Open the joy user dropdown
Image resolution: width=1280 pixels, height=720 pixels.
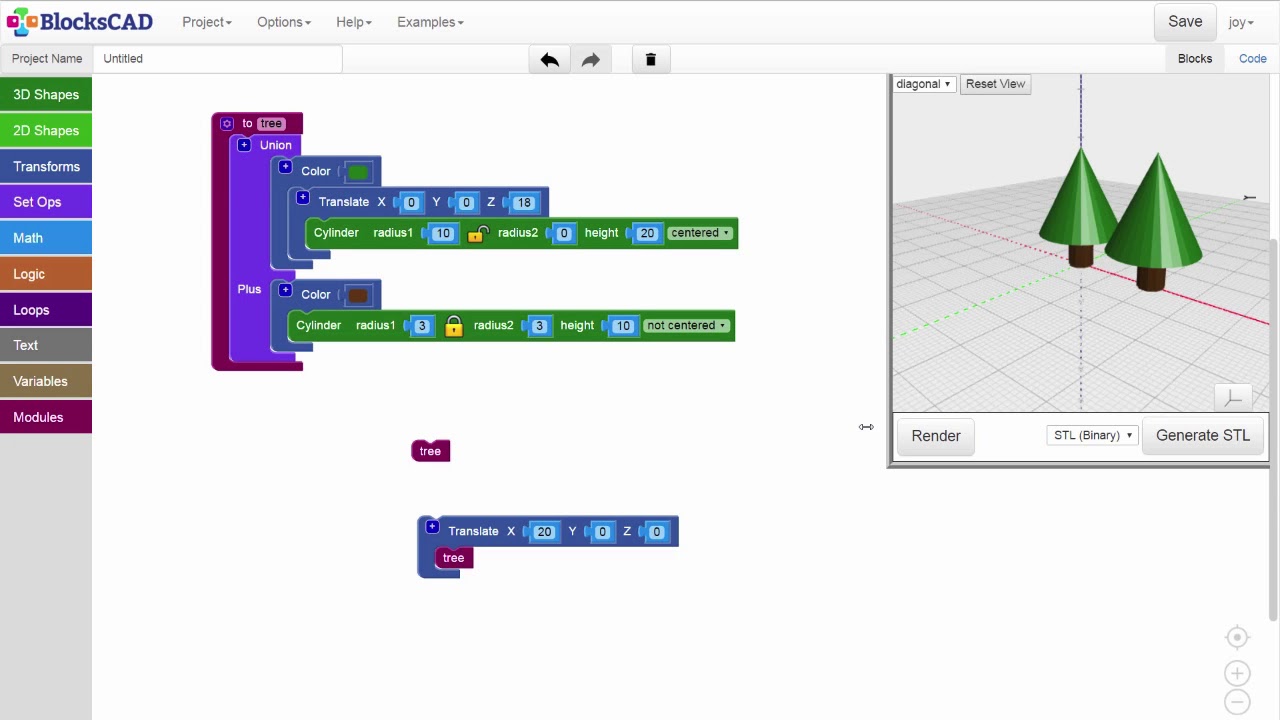[x=1241, y=22]
